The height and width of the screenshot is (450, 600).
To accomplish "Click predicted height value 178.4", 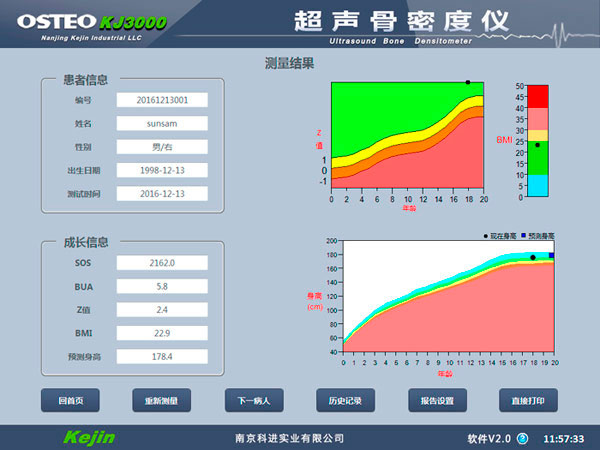I will (162, 357).
